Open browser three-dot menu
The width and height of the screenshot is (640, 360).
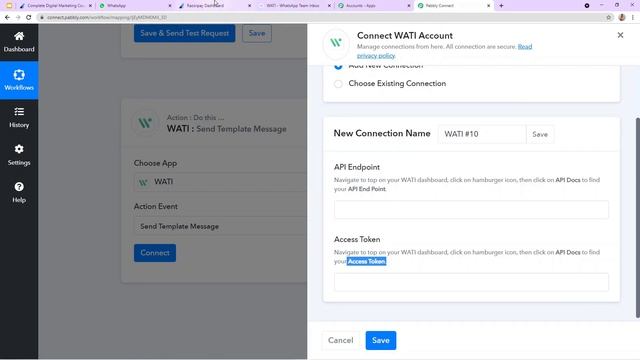pos(633,18)
